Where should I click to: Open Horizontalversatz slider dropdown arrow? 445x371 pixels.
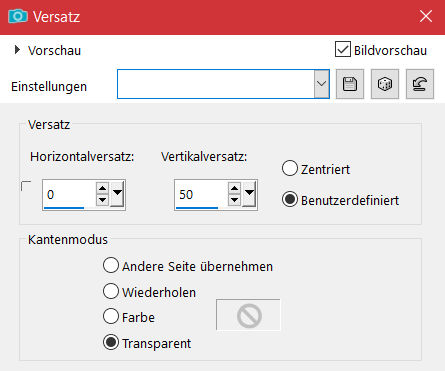point(117,194)
